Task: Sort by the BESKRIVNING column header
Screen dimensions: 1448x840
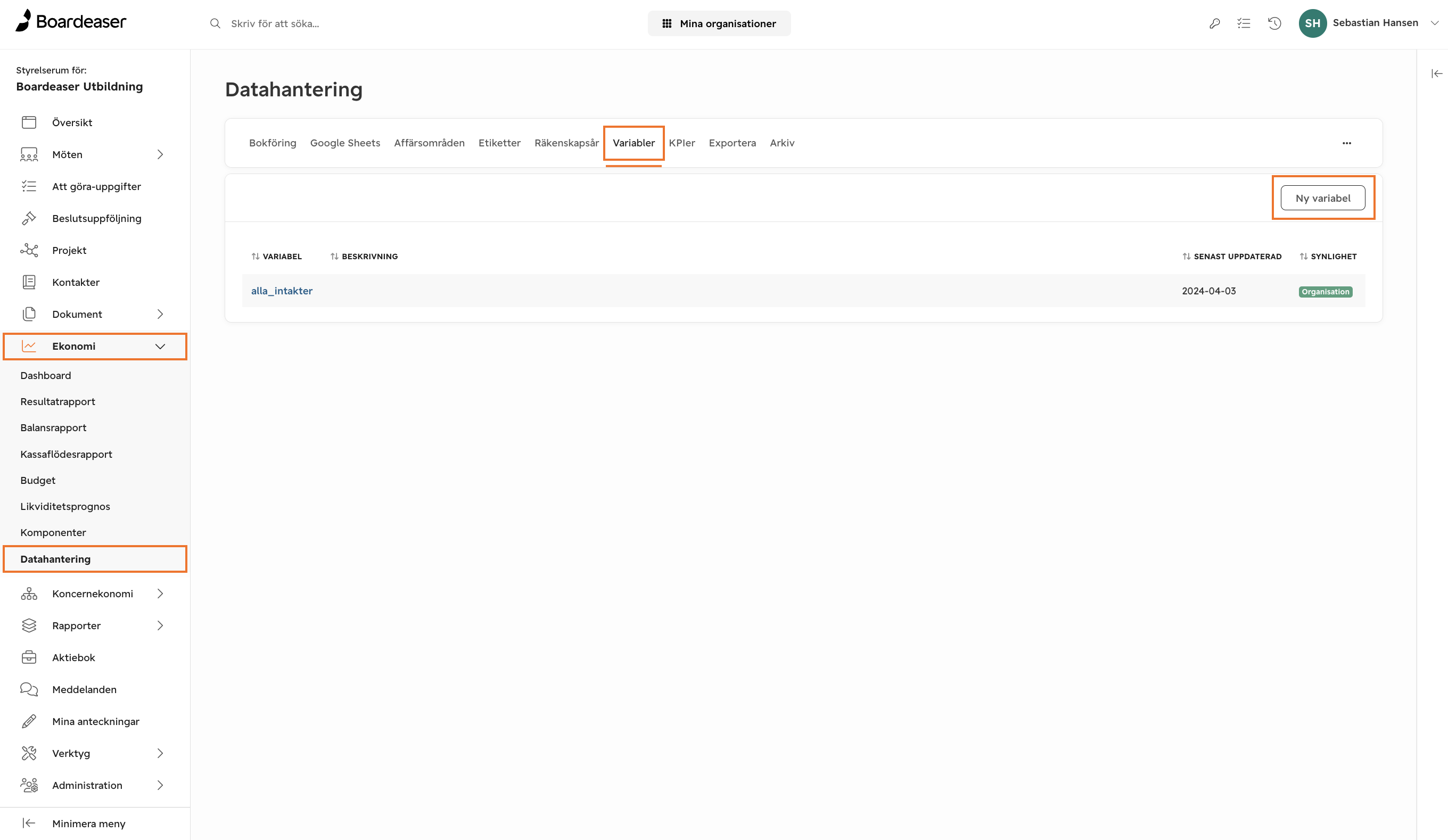Action: click(364, 256)
